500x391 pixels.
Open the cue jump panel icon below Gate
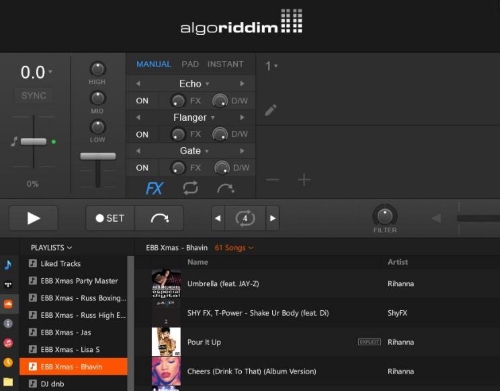(x=226, y=189)
